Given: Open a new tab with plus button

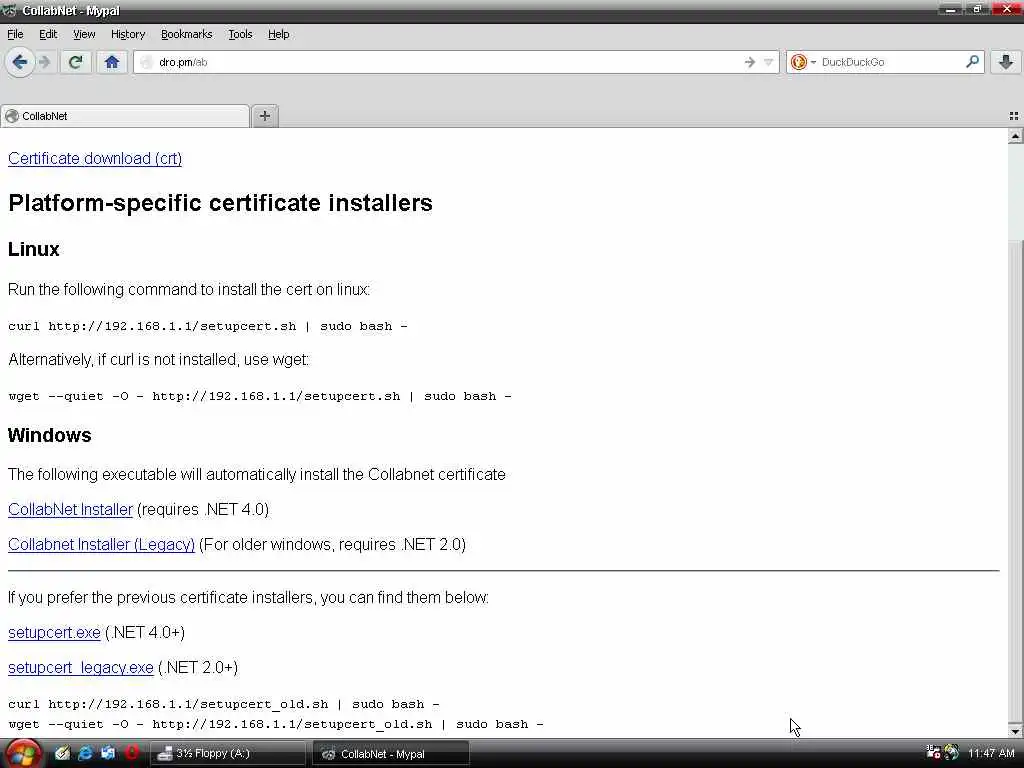Looking at the screenshot, I should pyautogui.click(x=264, y=116).
